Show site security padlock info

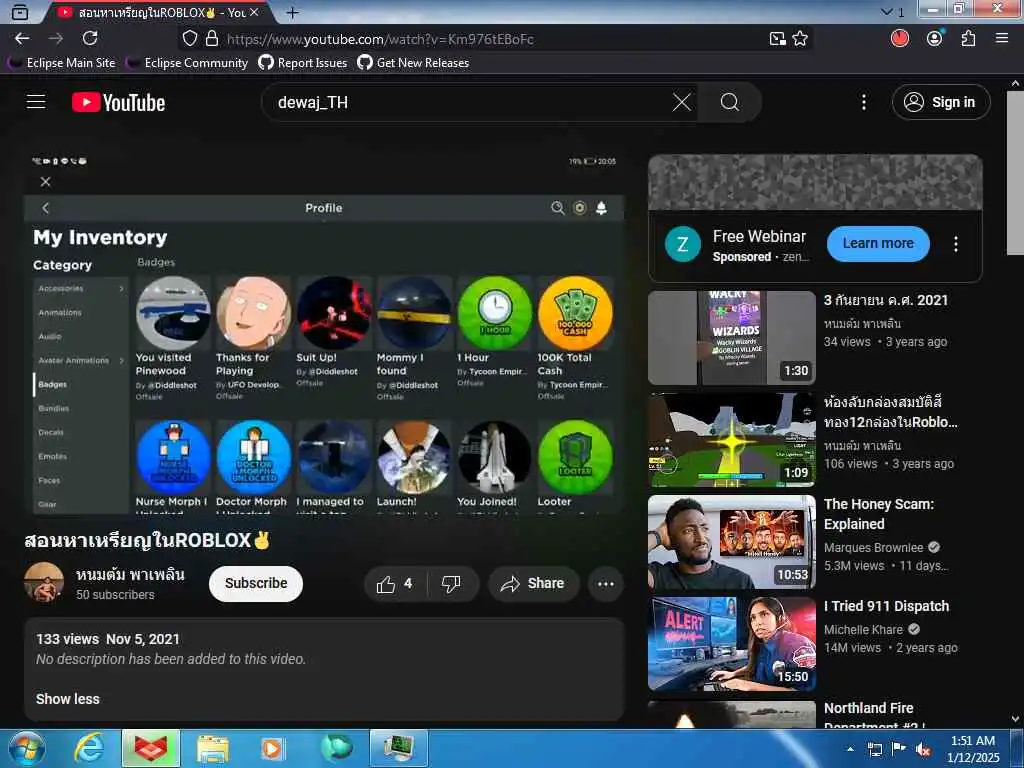click(212, 39)
